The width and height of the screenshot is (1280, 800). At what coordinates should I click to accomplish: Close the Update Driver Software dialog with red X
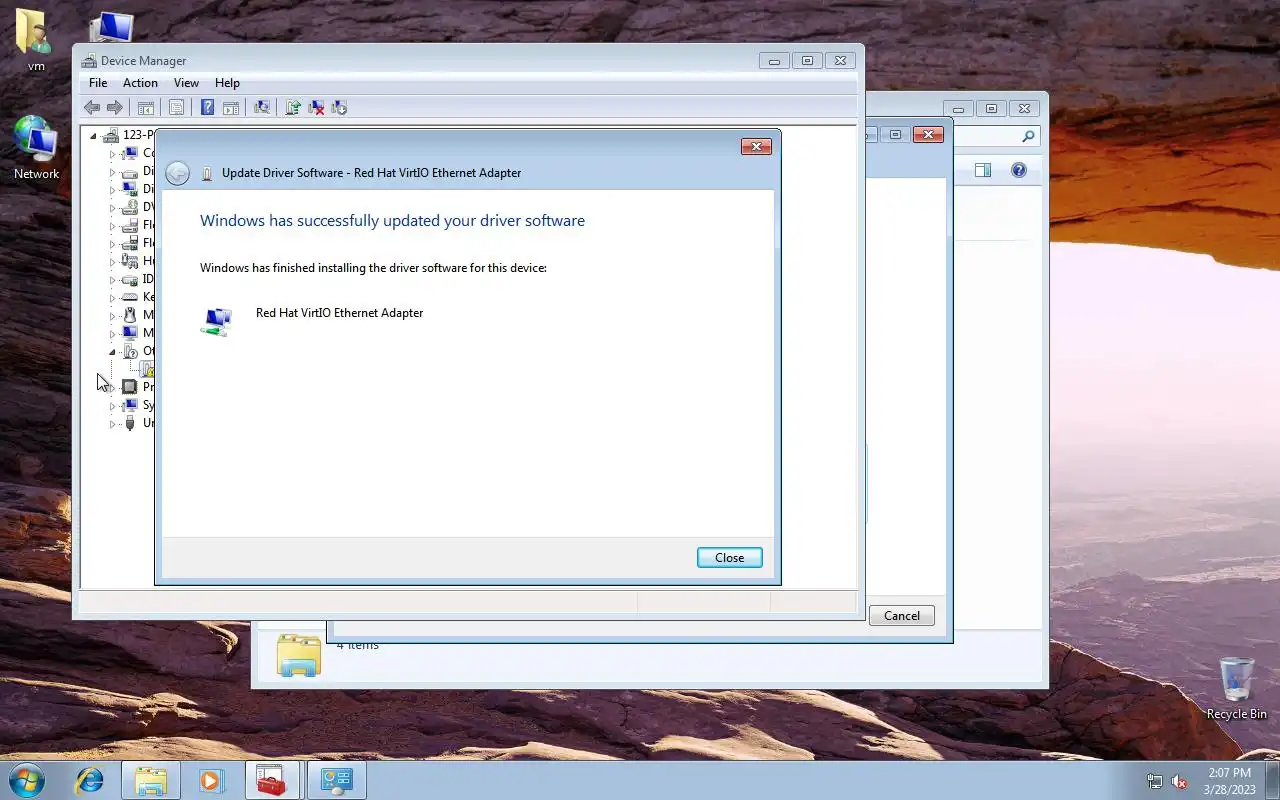coord(756,147)
